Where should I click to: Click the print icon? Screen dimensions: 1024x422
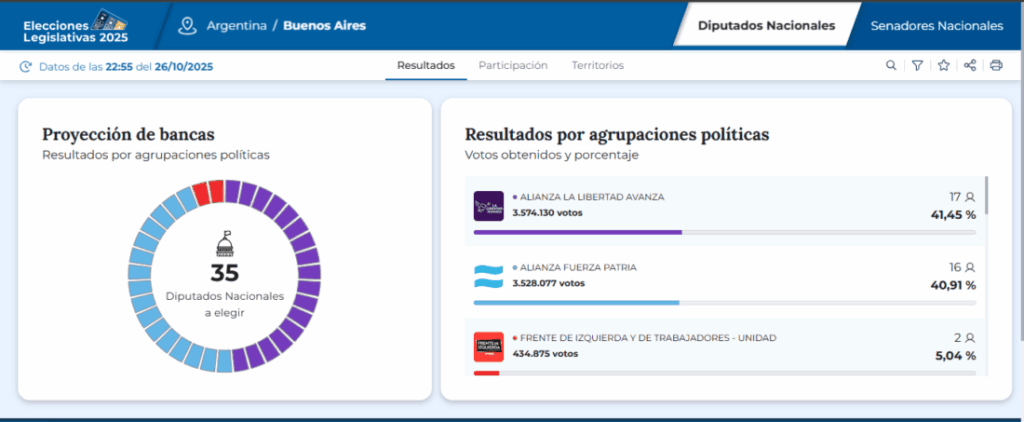pyautogui.click(x=996, y=66)
